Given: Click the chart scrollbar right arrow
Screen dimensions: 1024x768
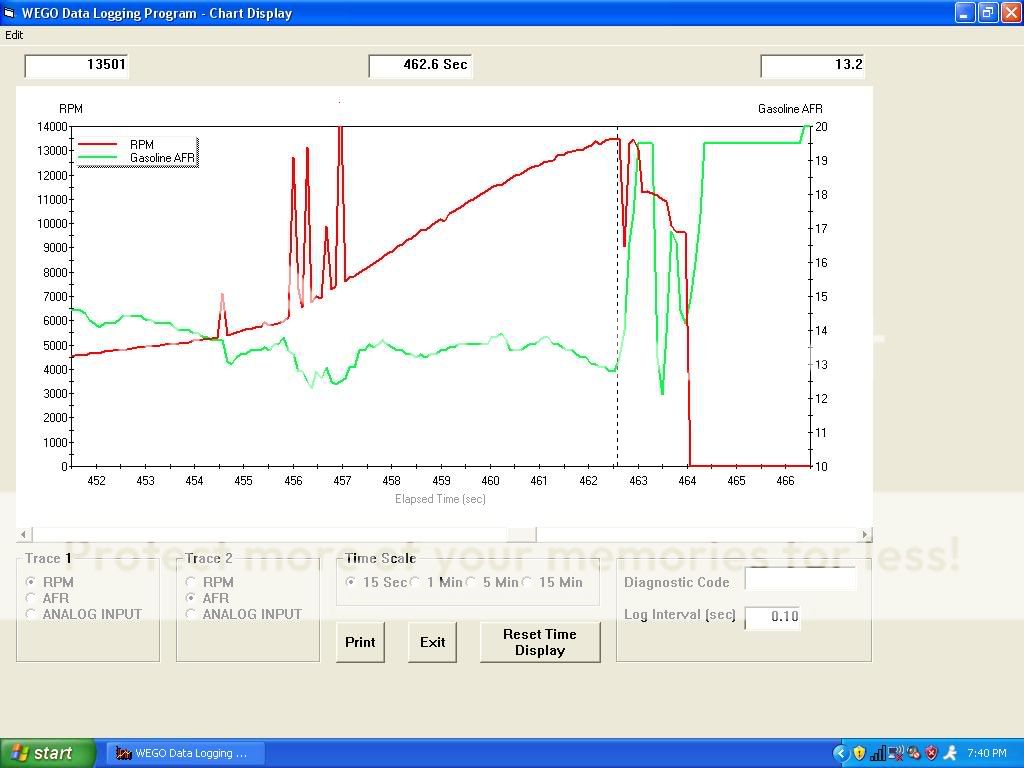Looking at the screenshot, I should (865, 534).
